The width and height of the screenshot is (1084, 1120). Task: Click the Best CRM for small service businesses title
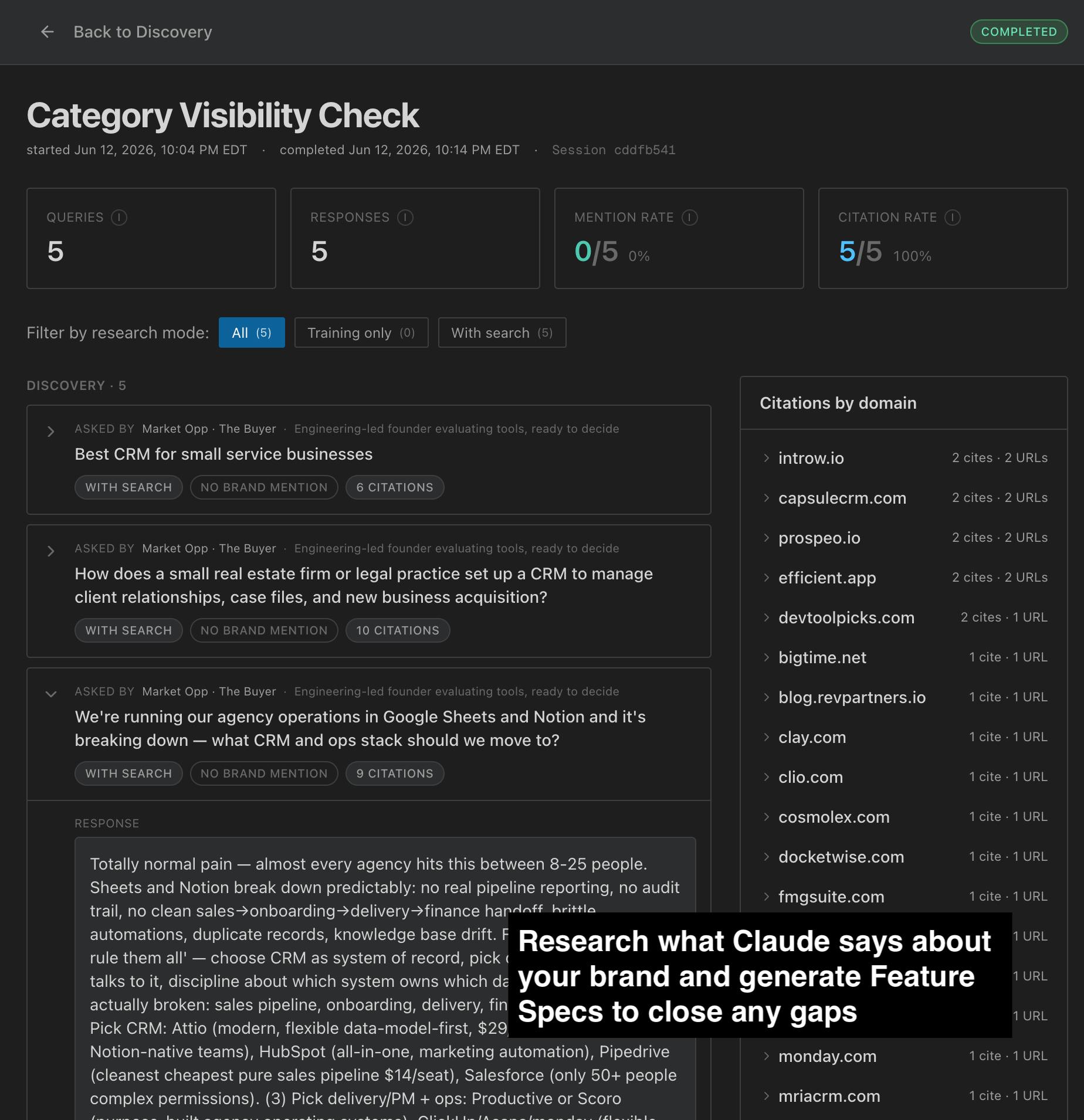coord(223,454)
